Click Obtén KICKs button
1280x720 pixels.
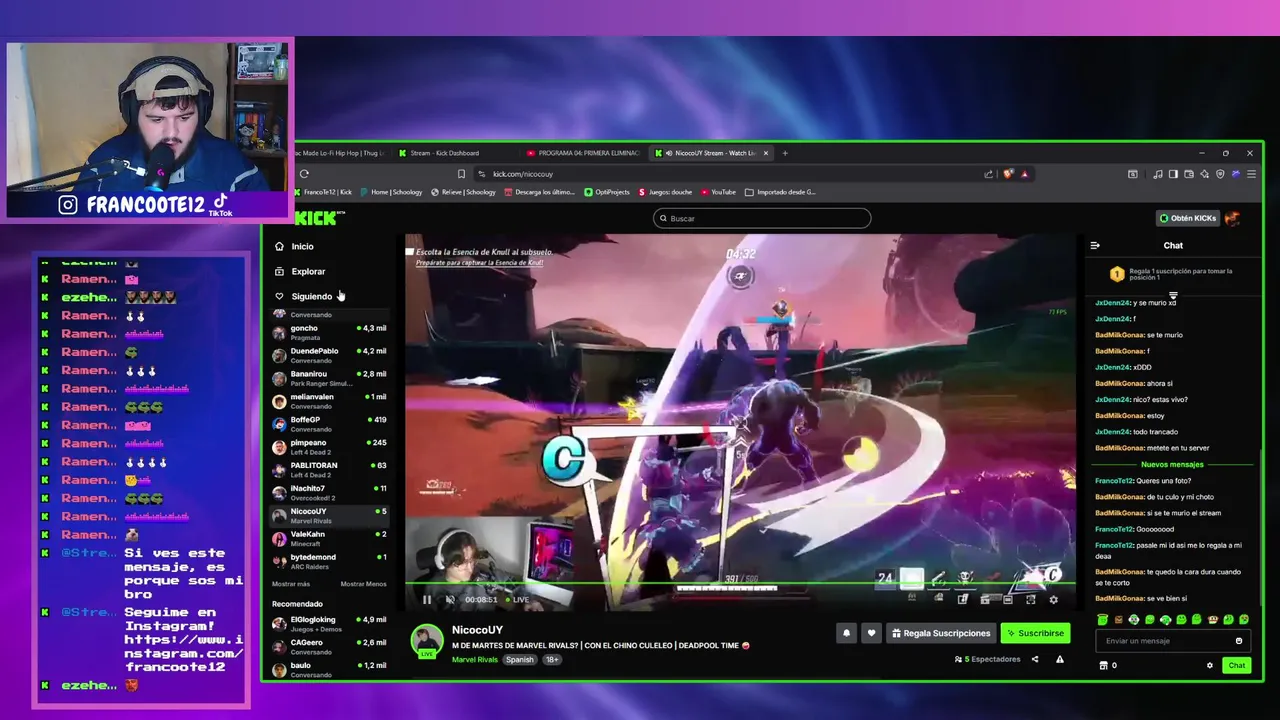pos(1187,218)
